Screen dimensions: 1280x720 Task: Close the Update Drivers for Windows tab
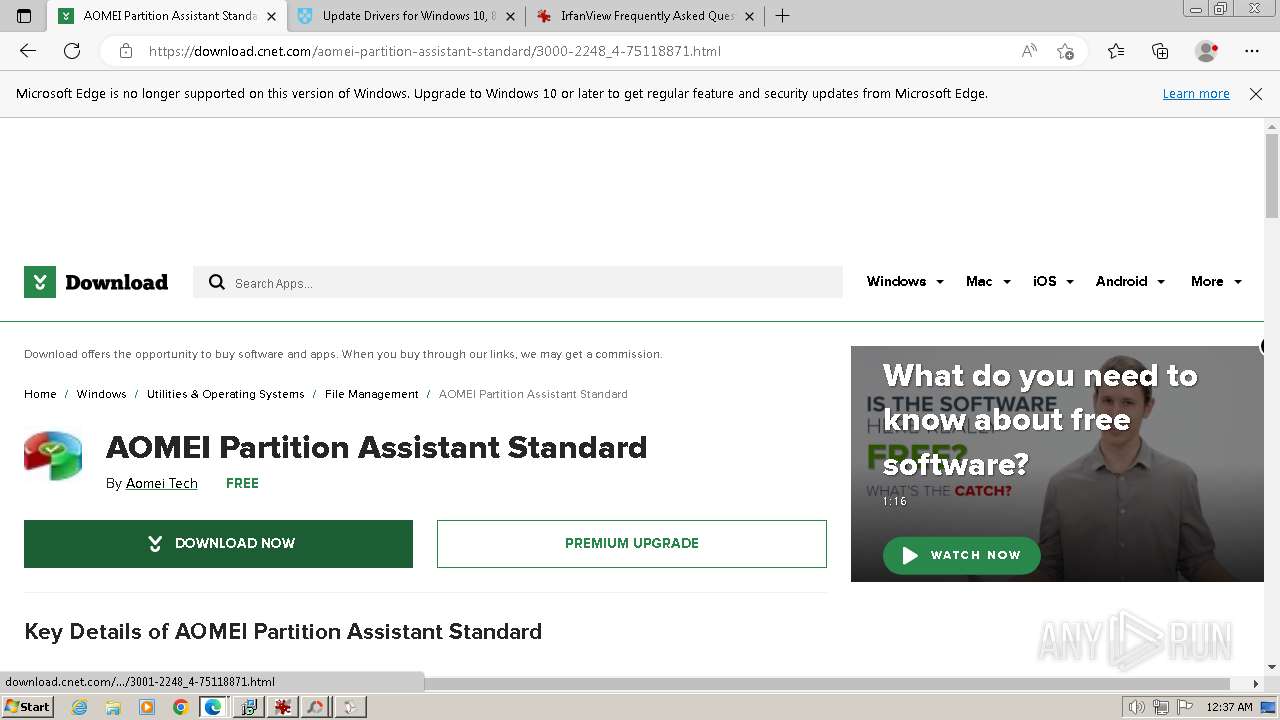click(510, 16)
